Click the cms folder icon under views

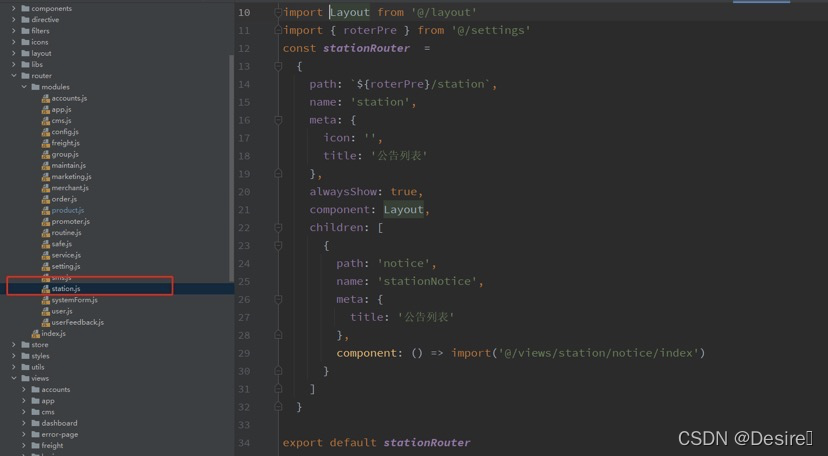click(x=35, y=412)
